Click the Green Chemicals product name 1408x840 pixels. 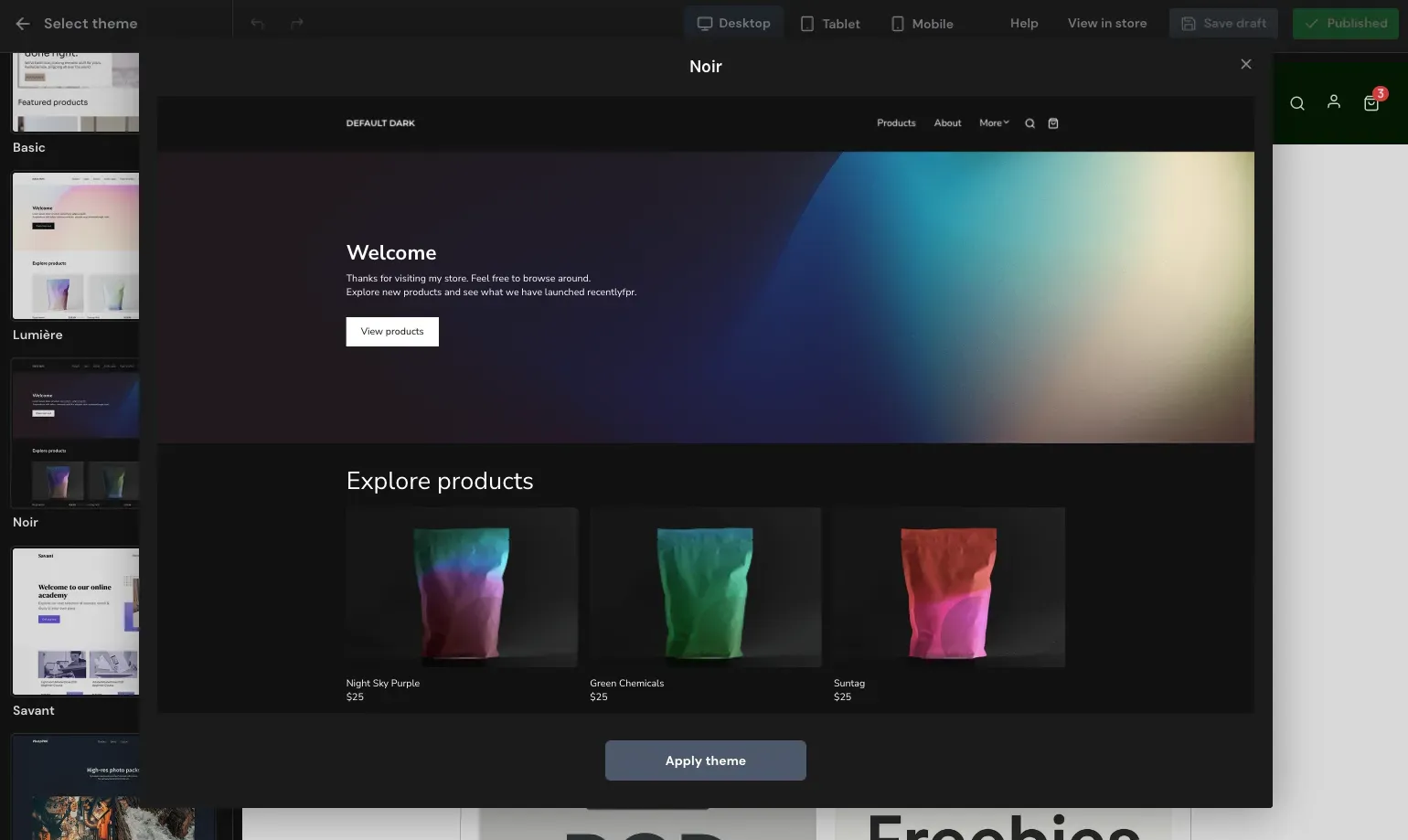[627, 684]
